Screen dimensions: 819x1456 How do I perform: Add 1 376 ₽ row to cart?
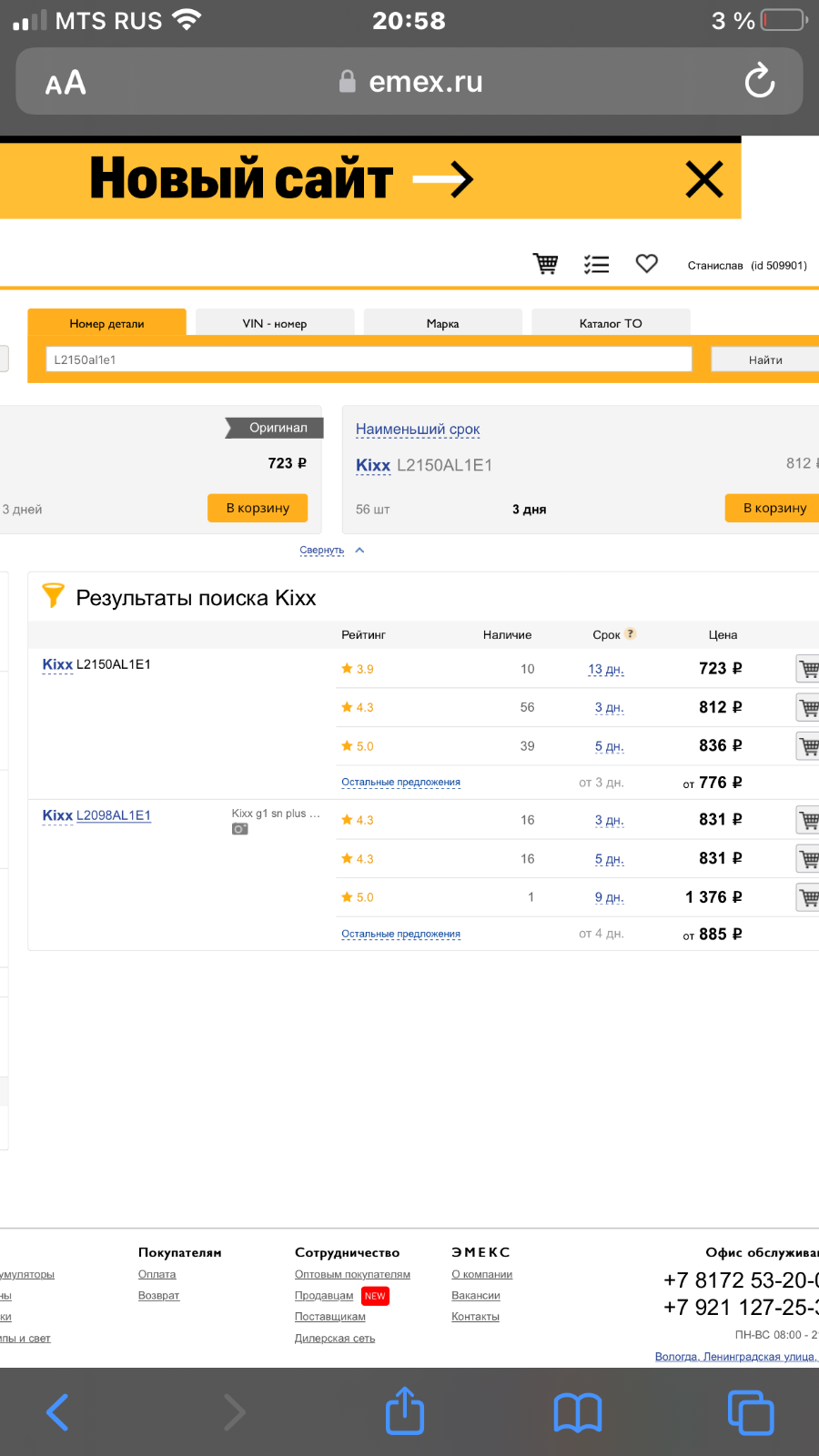pyautogui.click(x=808, y=897)
